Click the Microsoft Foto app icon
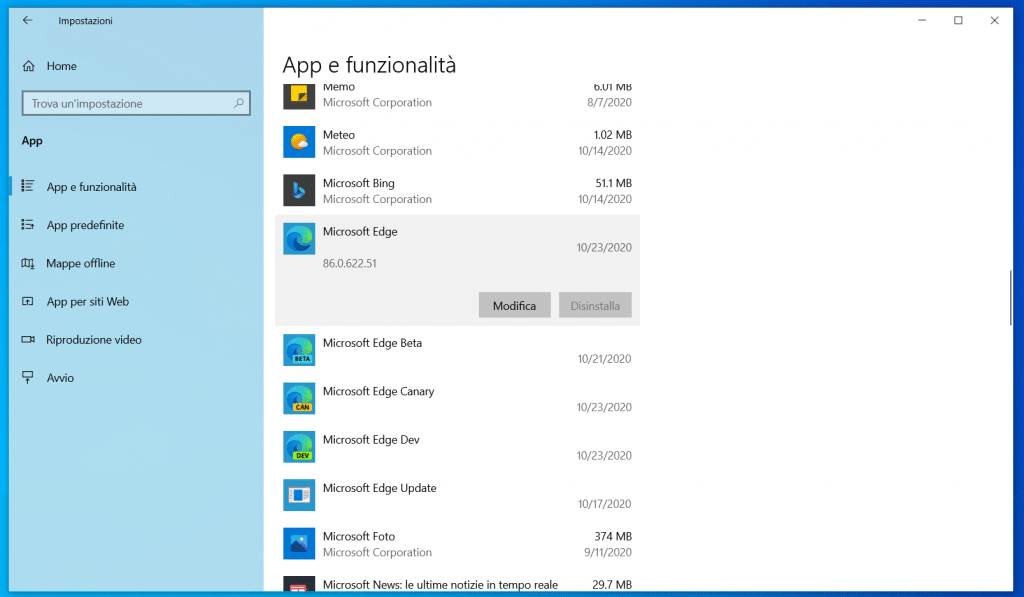Viewport: 1024px width, 597px height. pos(299,543)
